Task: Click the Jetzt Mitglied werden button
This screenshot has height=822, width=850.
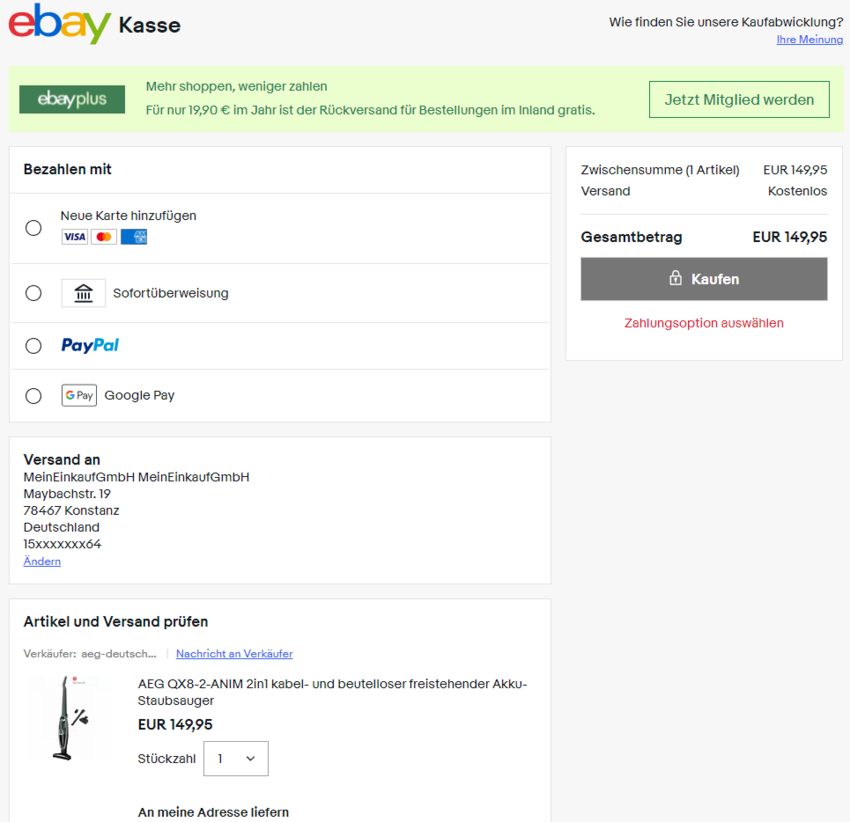Action: tap(739, 99)
